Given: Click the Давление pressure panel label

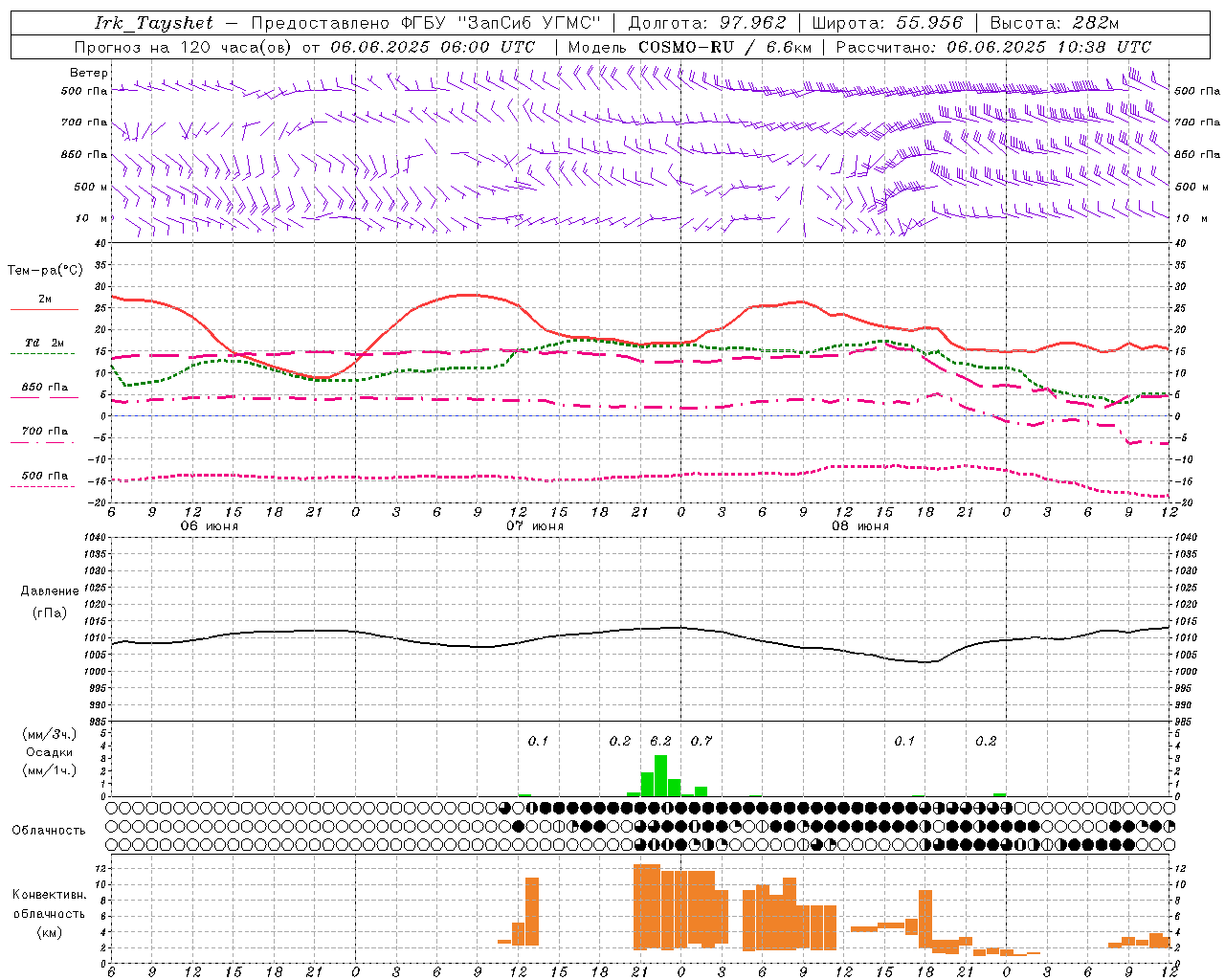Looking at the screenshot, I should [x=50, y=591].
